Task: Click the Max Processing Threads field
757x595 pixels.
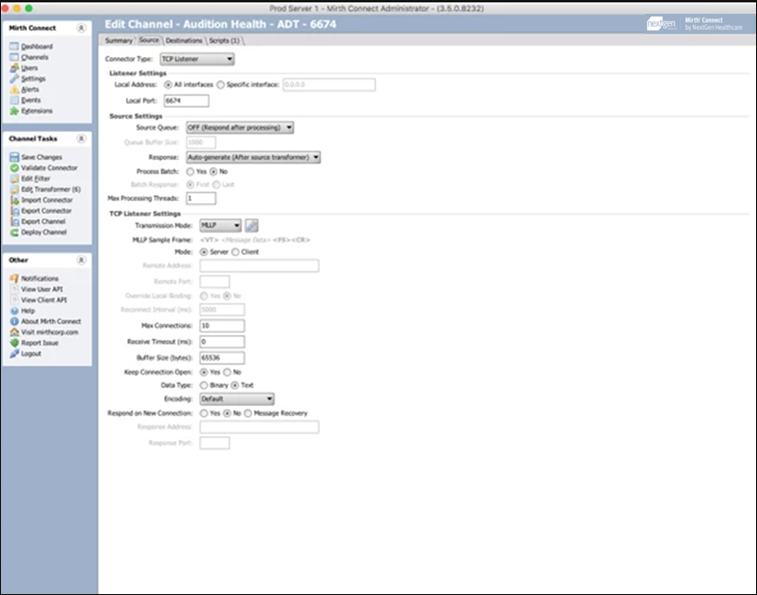Action: [x=201, y=198]
